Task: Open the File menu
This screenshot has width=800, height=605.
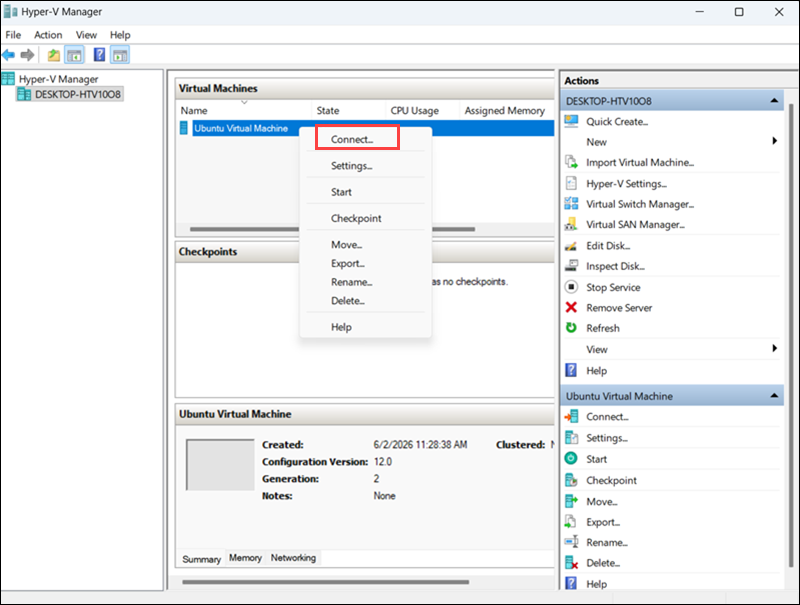Action: (x=13, y=35)
